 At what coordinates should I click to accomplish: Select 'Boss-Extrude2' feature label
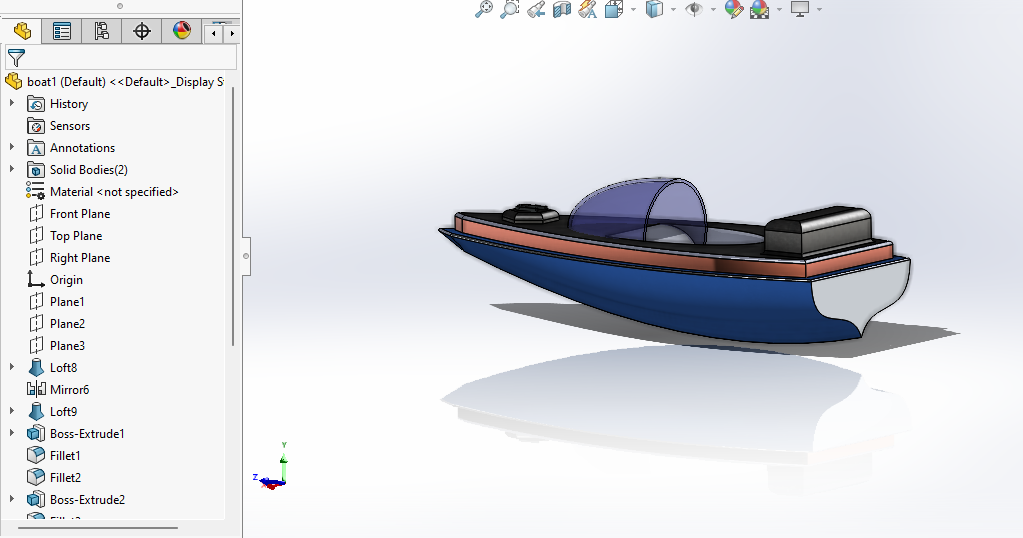[x=87, y=500]
